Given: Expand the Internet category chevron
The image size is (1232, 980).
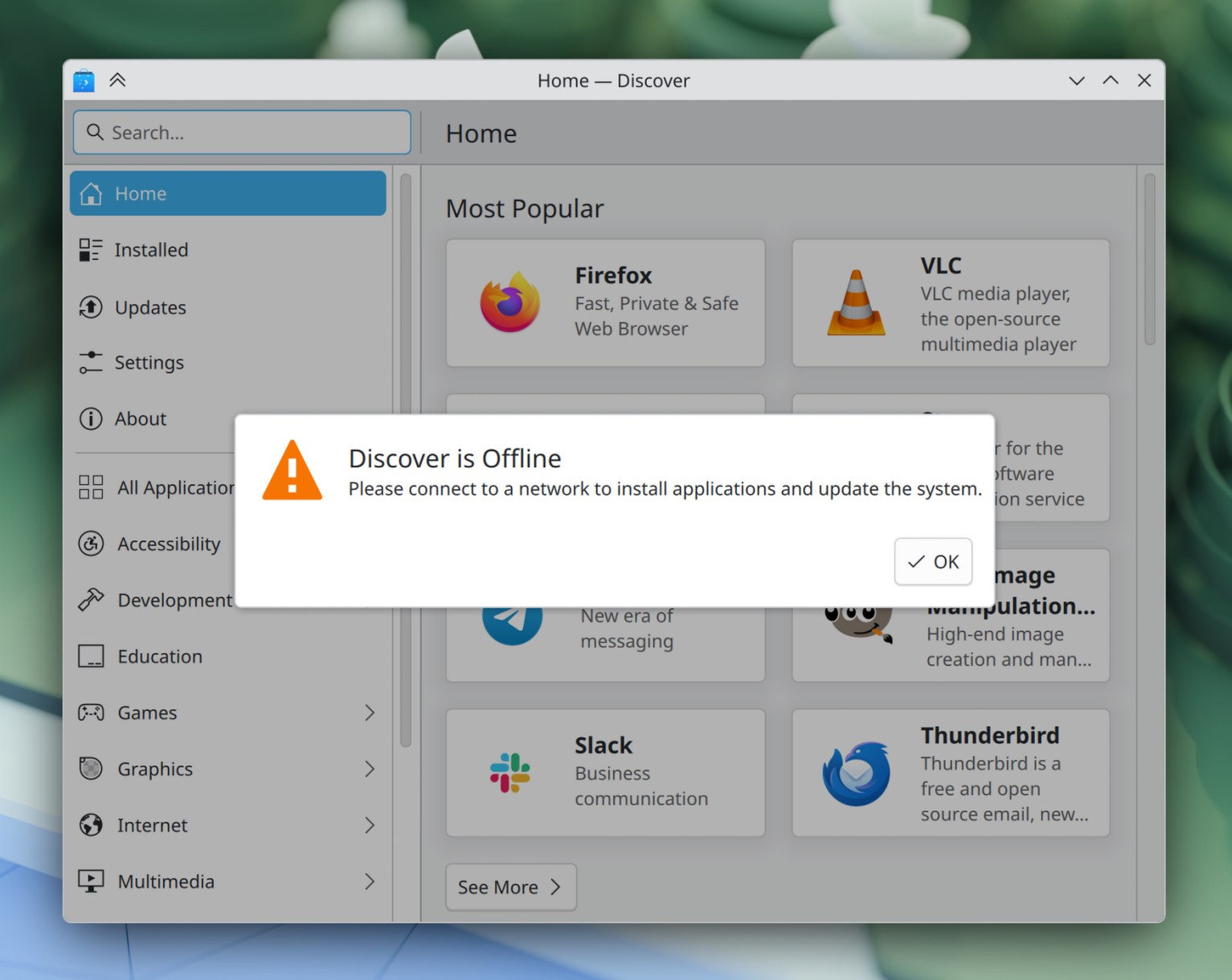Looking at the screenshot, I should pyautogui.click(x=370, y=825).
